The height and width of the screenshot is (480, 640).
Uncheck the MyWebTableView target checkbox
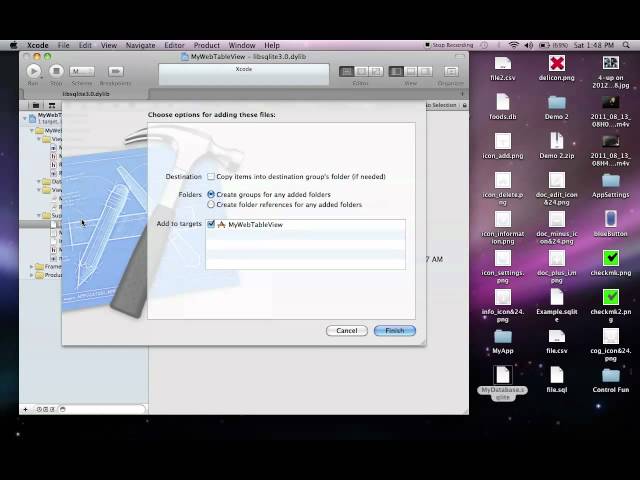tap(211, 224)
